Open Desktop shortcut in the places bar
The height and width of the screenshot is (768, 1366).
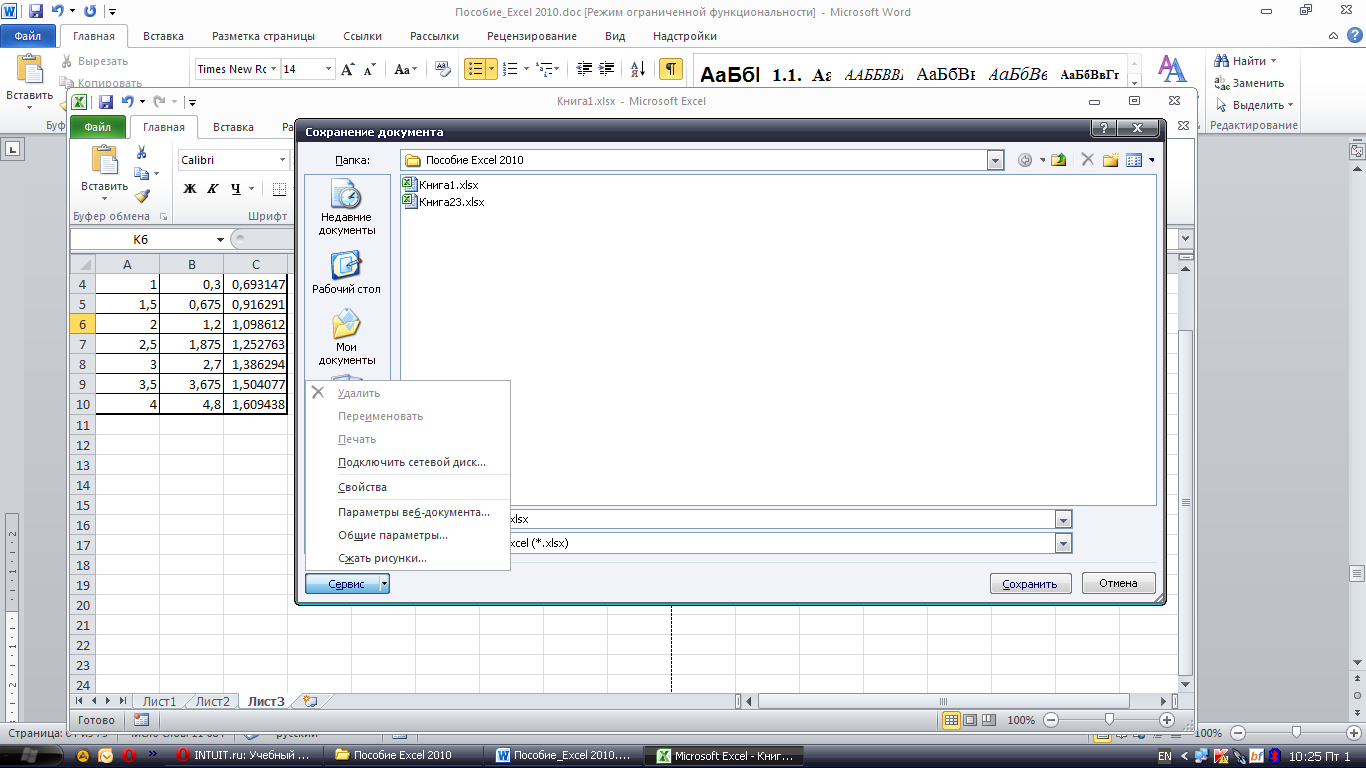point(347,272)
